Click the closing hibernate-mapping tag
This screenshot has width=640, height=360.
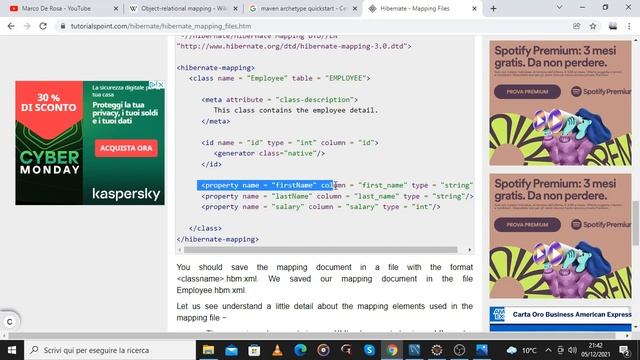tap(218, 239)
